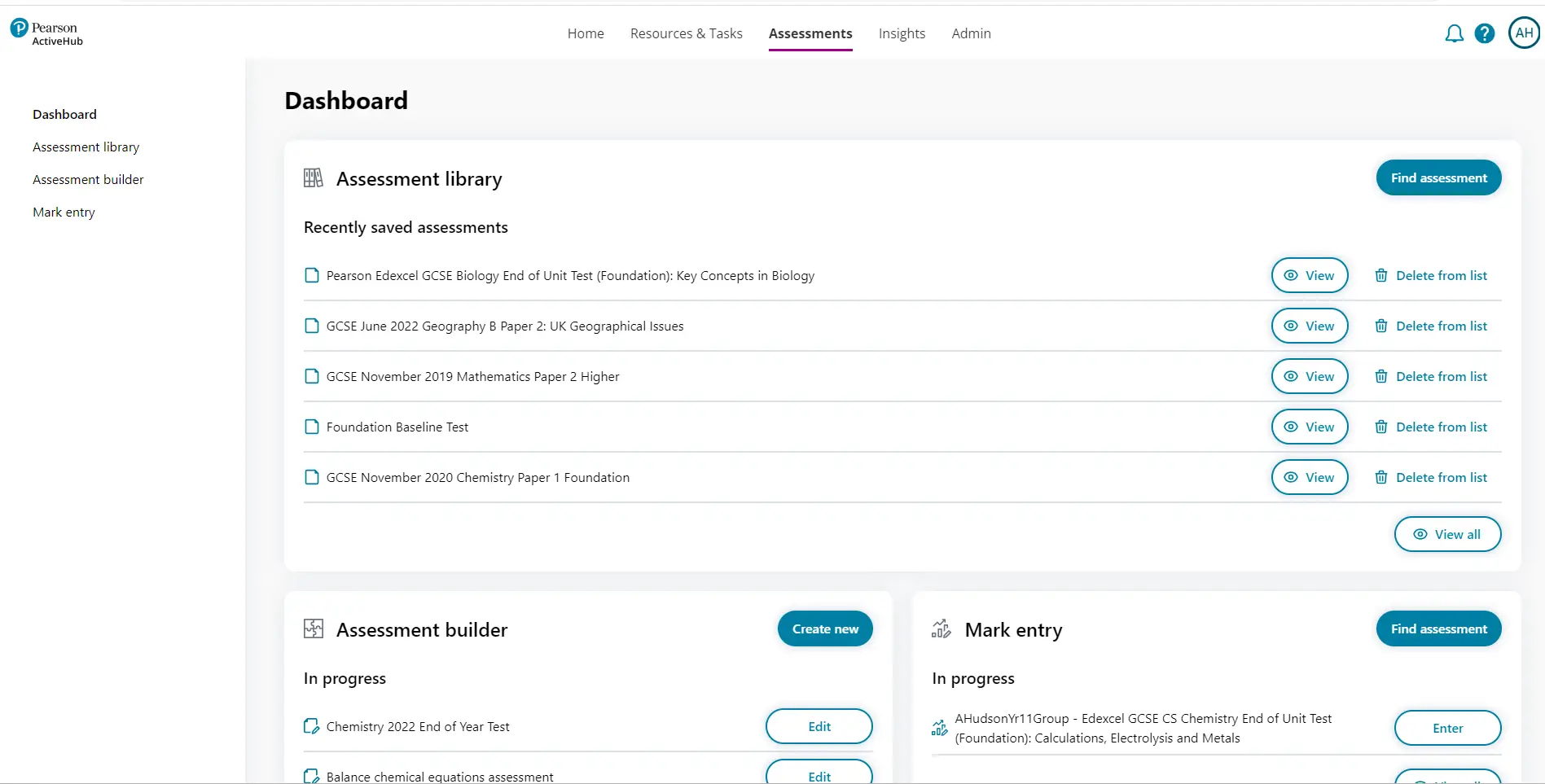
Task: Click document icon beside Chemistry Paper 1 Foundation
Action: click(x=311, y=477)
